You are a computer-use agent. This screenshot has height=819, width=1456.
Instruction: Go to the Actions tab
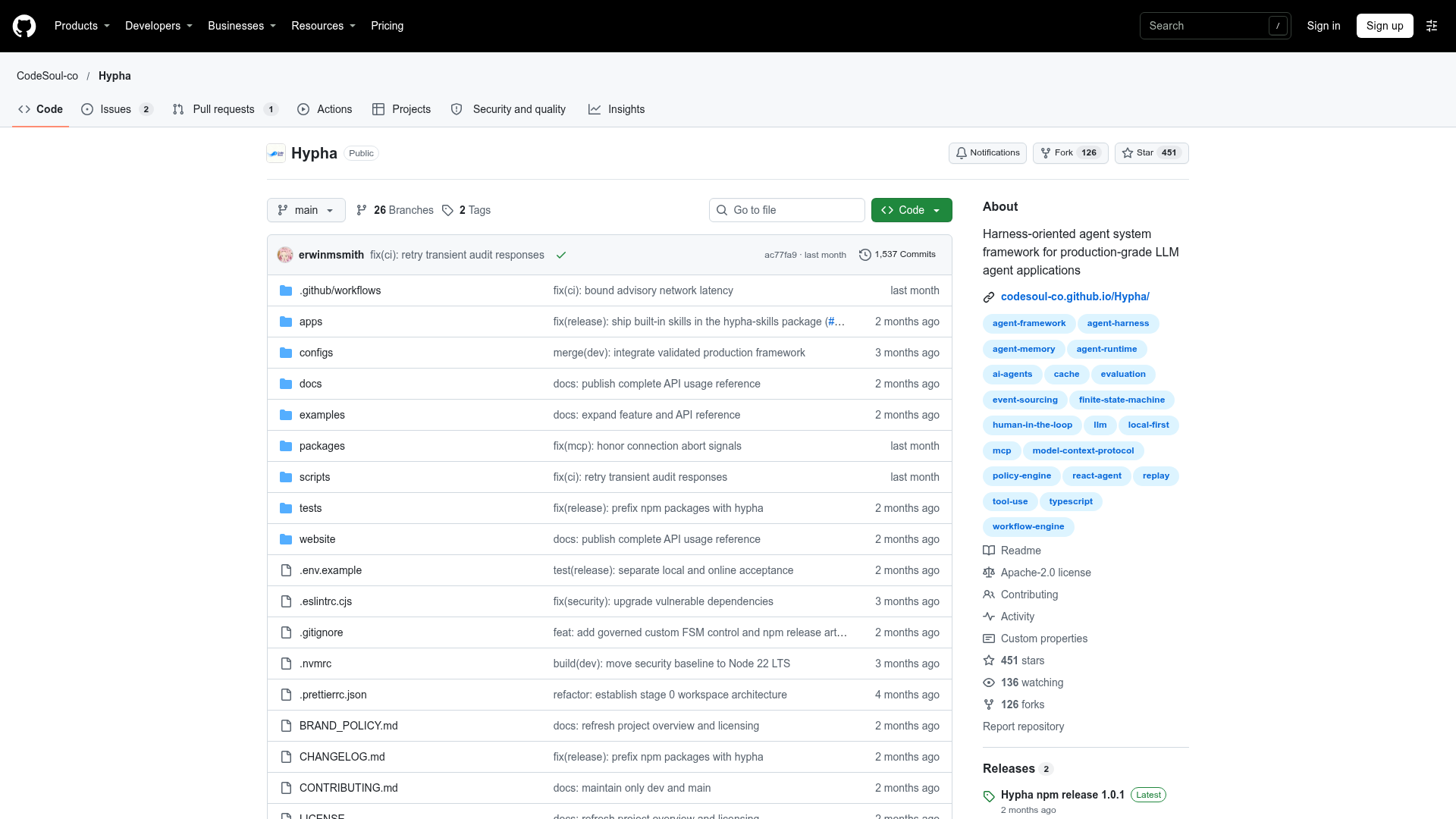(325, 109)
